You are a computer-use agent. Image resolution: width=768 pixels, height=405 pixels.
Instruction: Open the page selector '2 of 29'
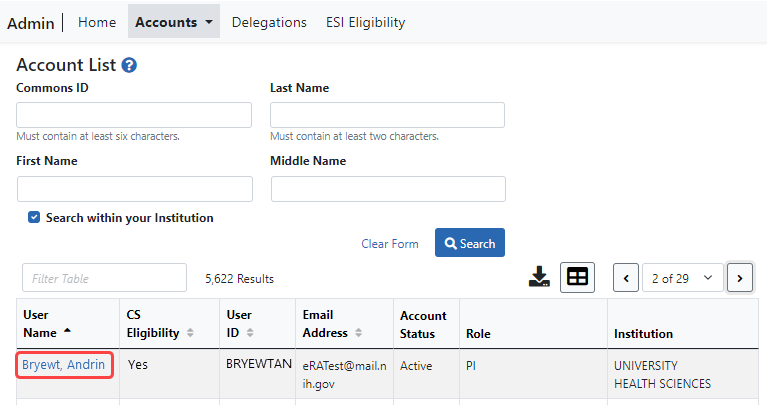pos(683,278)
